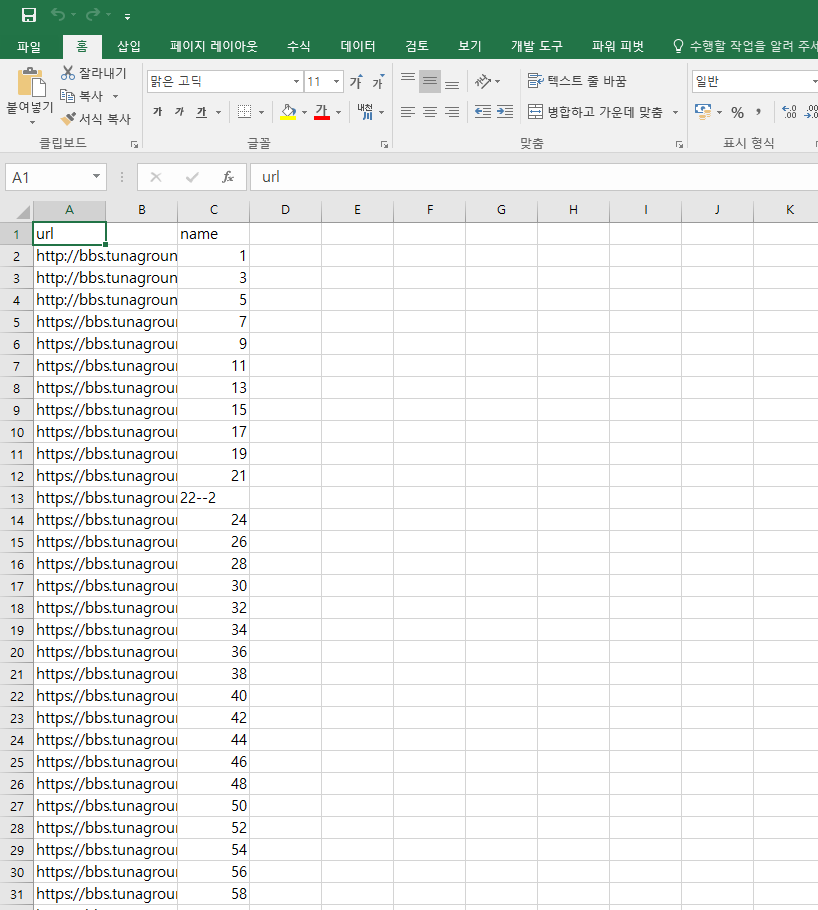Click the Paste clipboard icon

[31, 83]
